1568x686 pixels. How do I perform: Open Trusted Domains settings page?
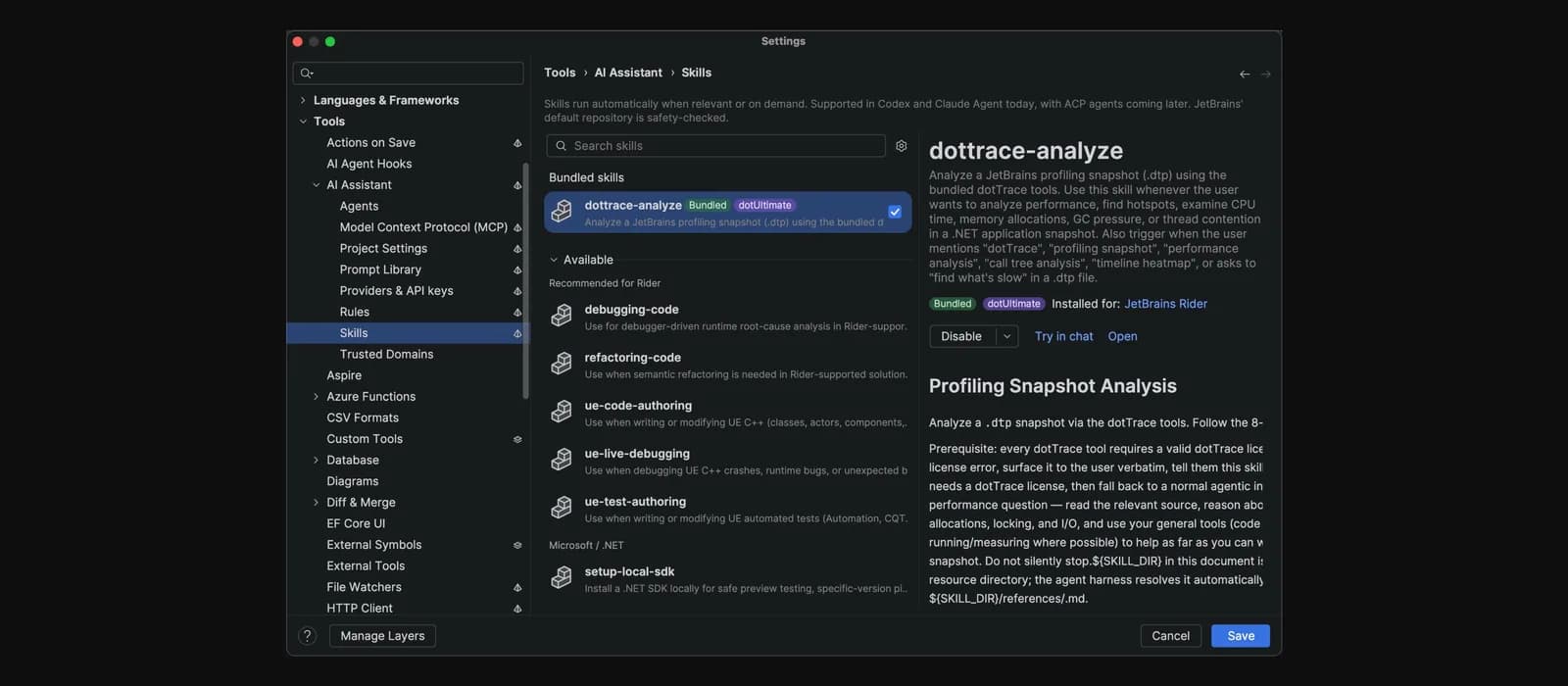[x=386, y=355]
